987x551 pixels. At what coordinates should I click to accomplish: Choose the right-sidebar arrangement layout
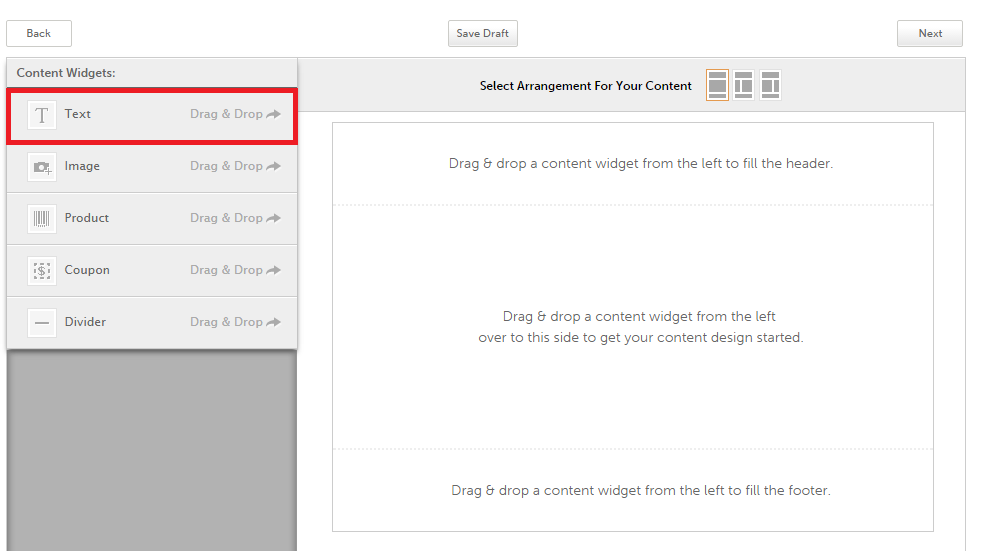[769, 86]
